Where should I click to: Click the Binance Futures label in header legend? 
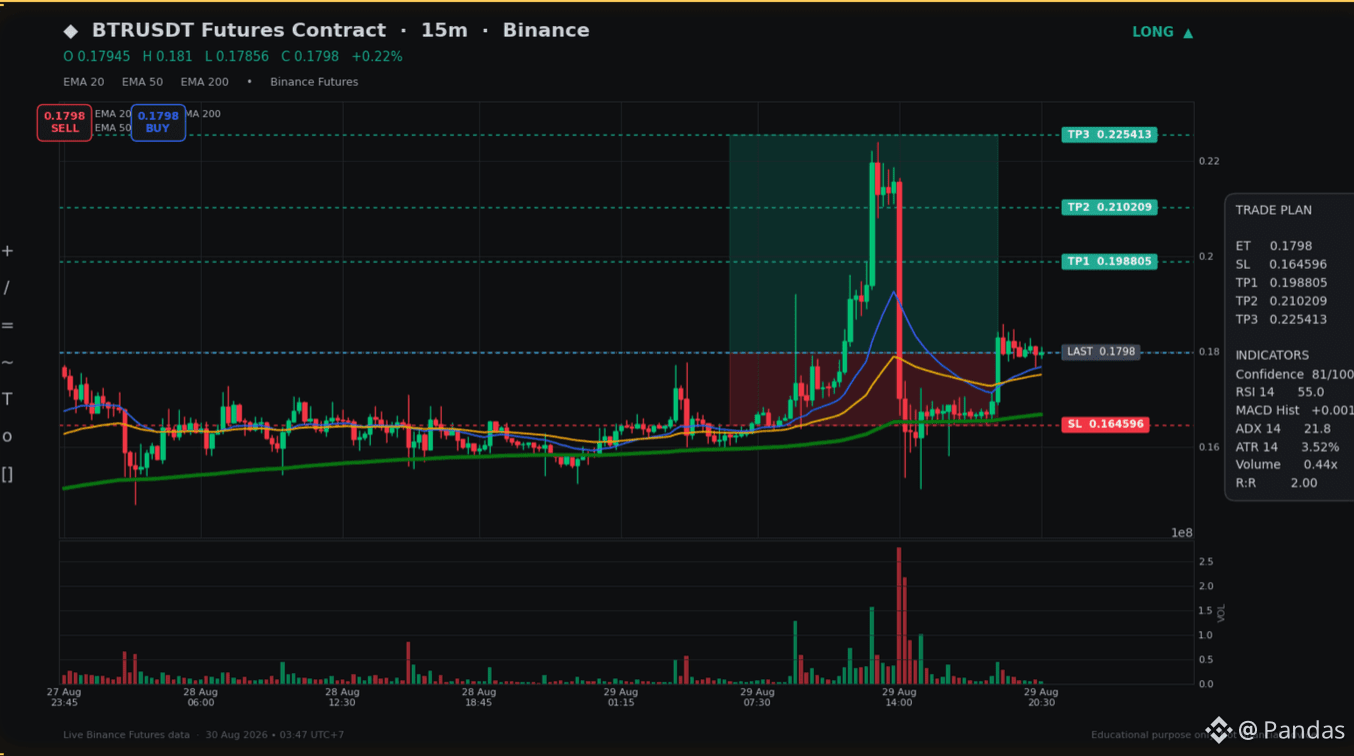(314, 82)
